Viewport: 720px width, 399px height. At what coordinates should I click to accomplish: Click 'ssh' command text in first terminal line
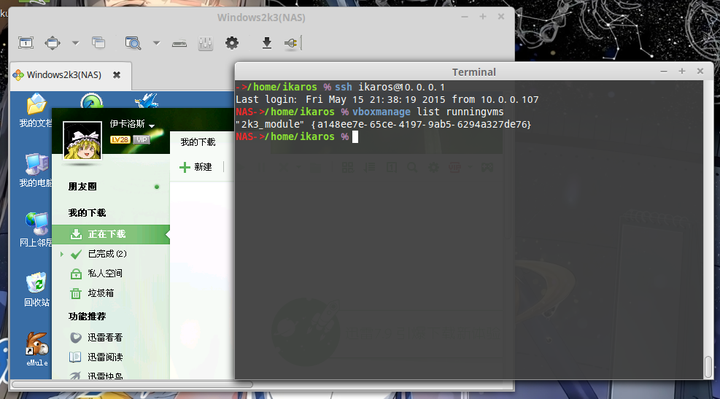pos(343,87)
